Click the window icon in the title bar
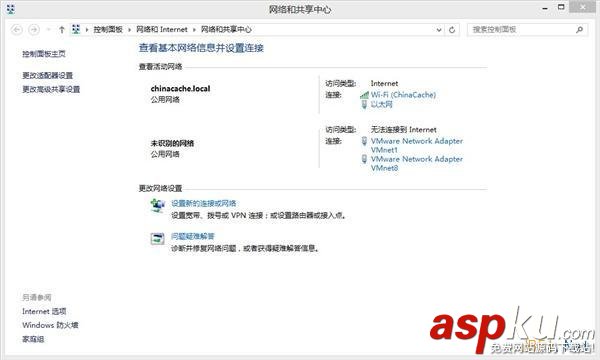This screenshot has width=600, height=360. (11, 9)
